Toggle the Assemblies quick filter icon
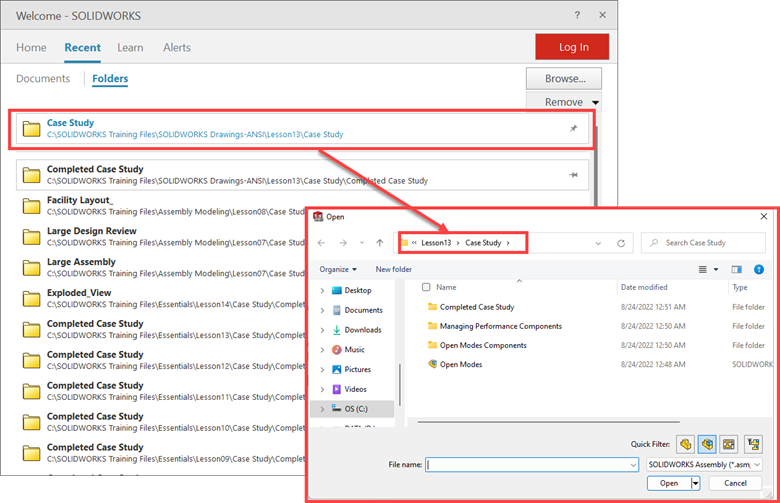 707,444
